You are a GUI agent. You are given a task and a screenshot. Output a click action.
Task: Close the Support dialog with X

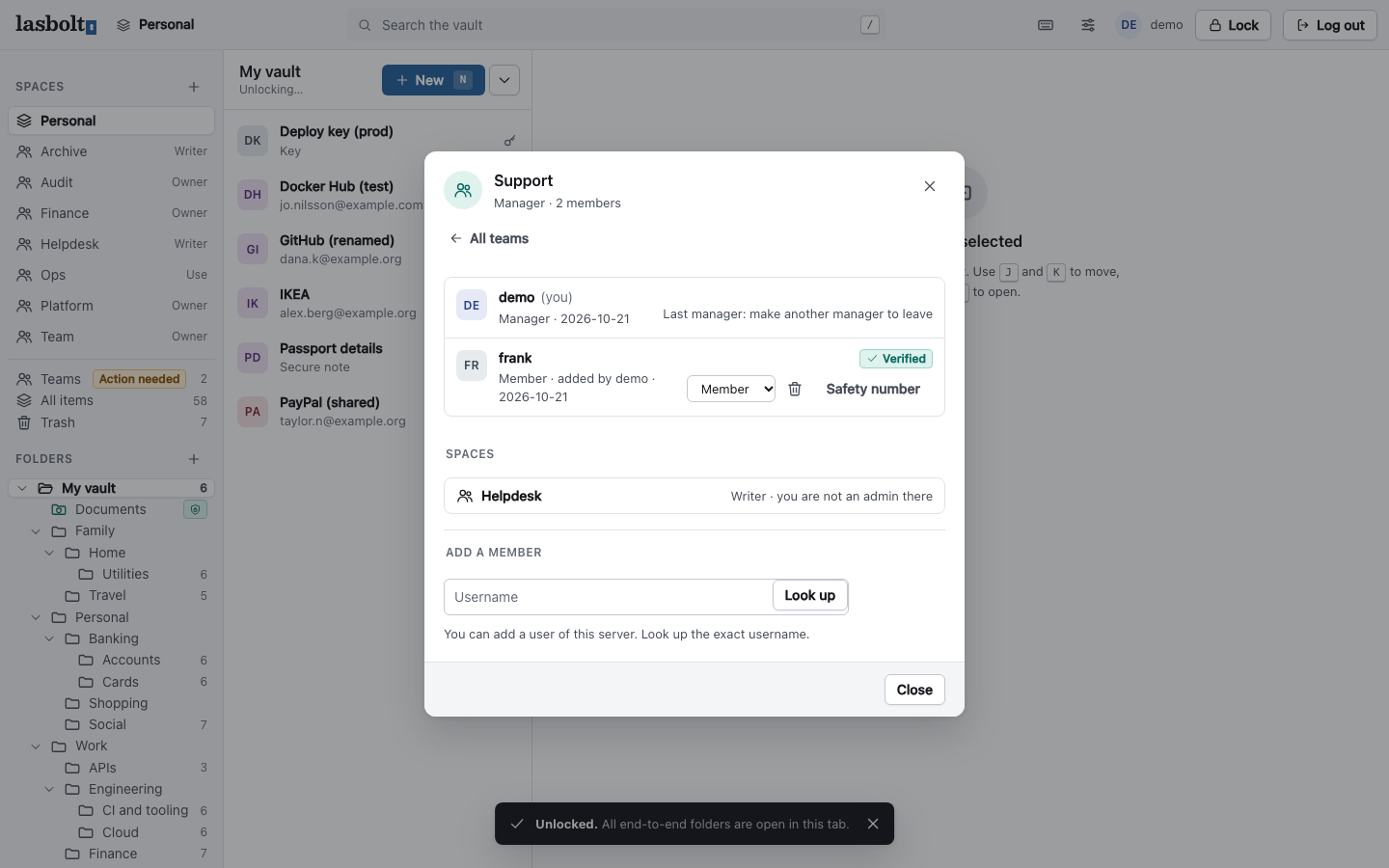tap(930, 186)
